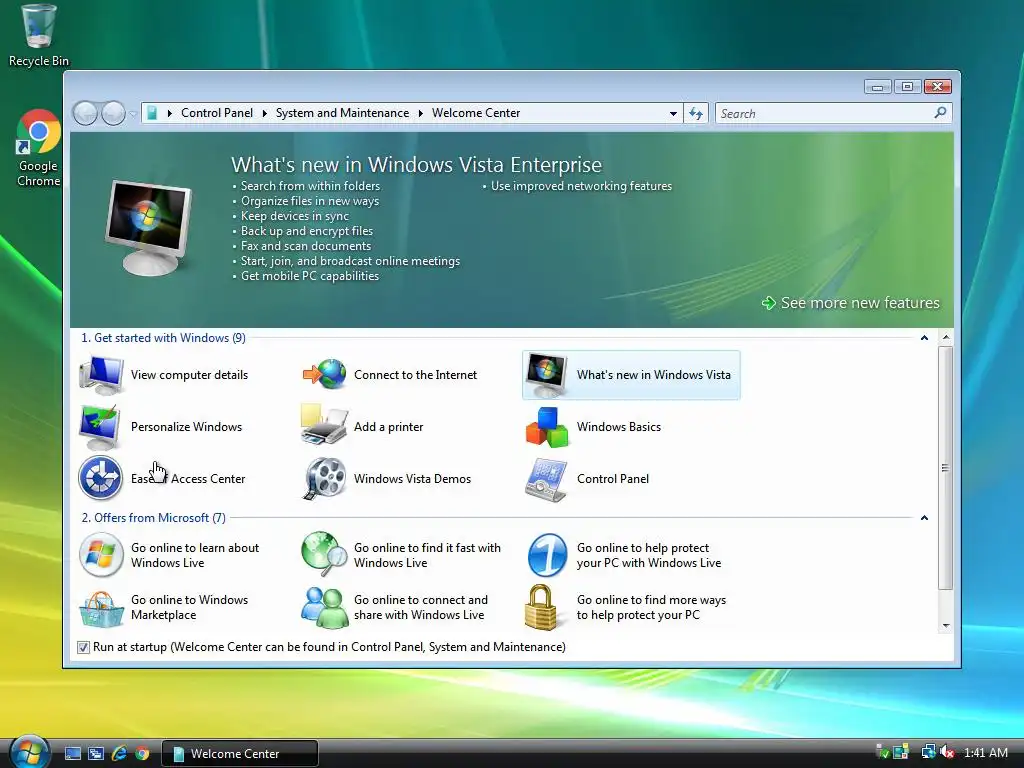1024x768 pixels.
Task: Go to System and Maintenance breadcrumb
Action: pos(342,113)
